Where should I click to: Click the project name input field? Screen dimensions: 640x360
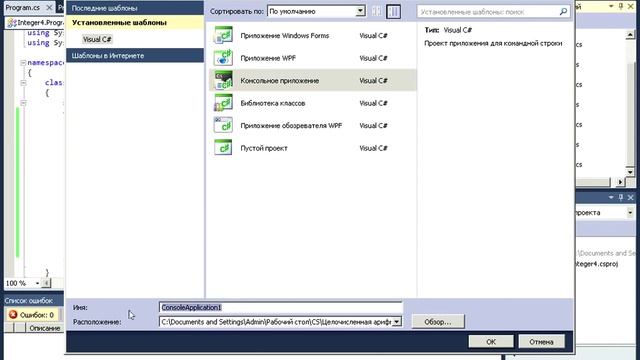280,307
